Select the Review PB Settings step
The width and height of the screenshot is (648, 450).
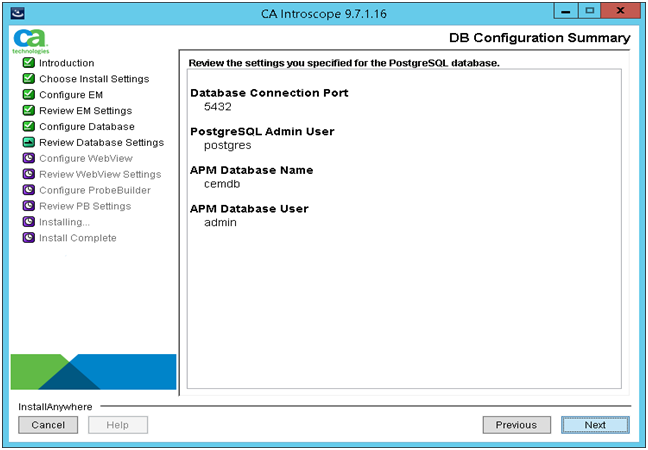click(84, 207)
